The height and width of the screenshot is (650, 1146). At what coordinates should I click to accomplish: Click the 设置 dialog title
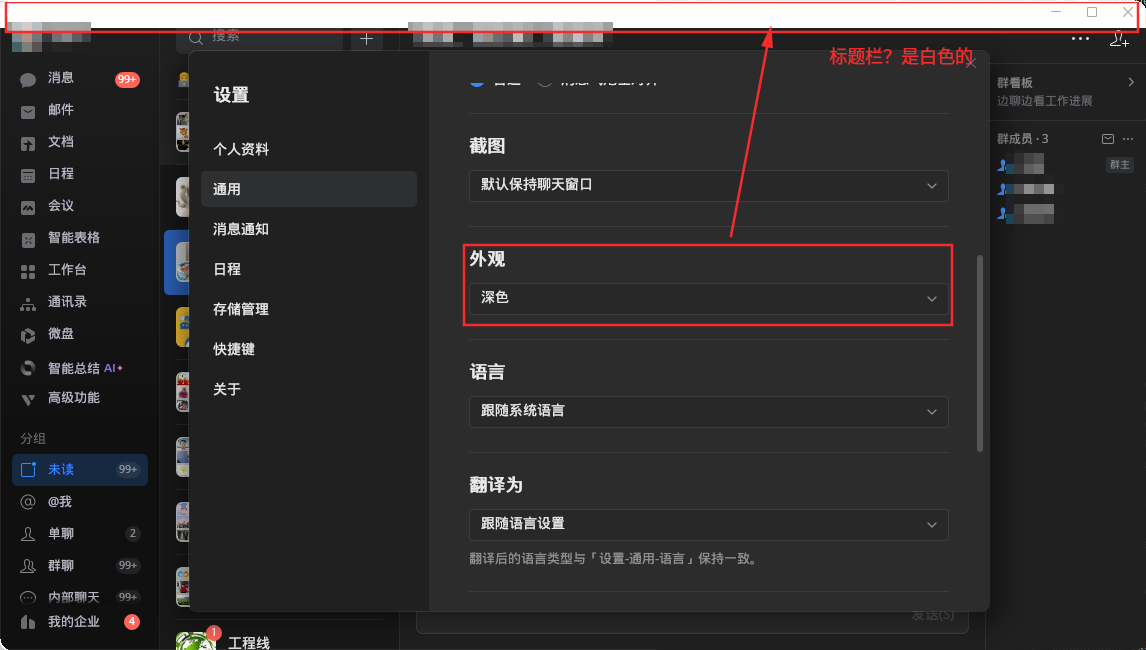click(231, 95)
